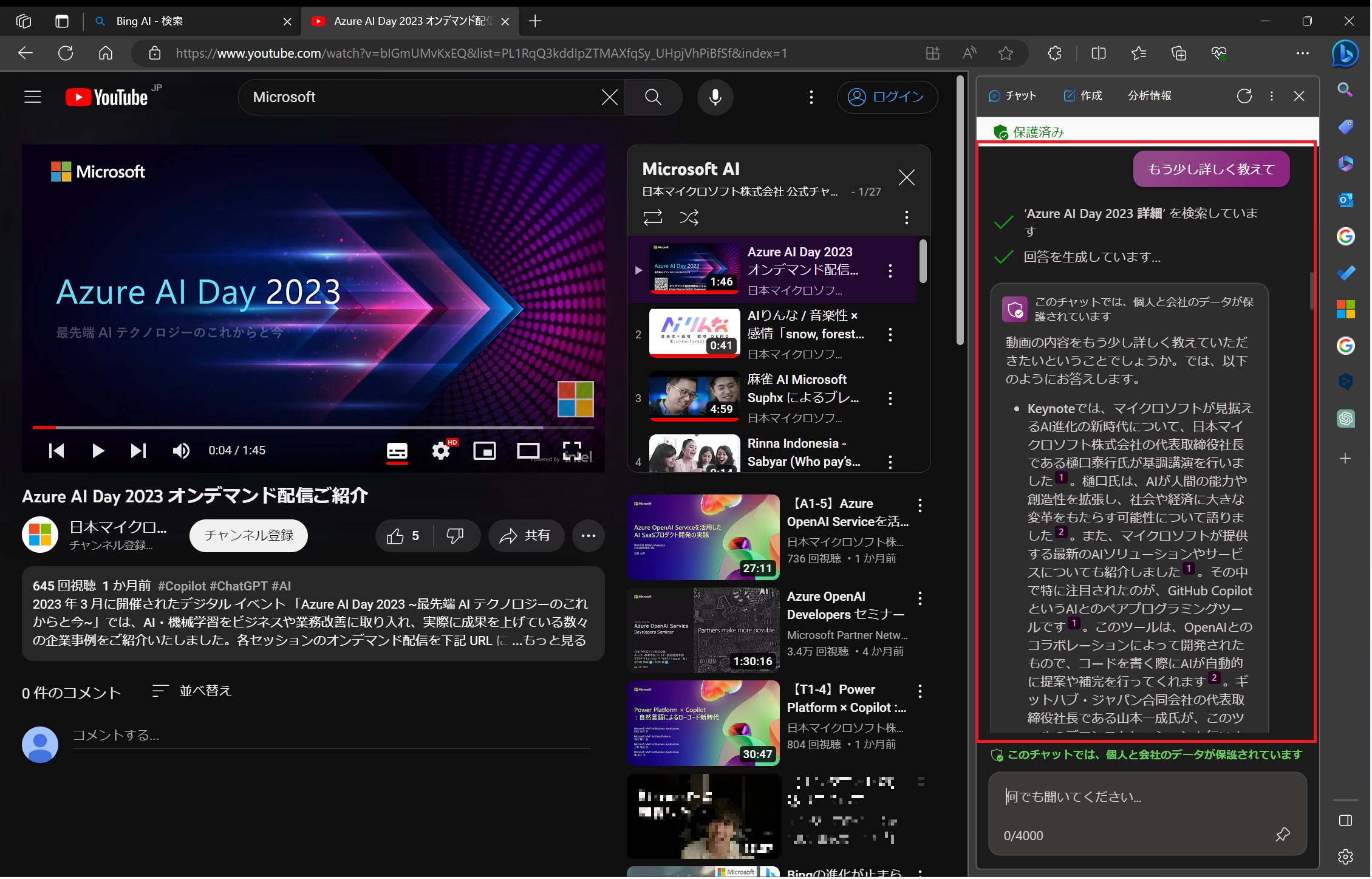The width and height of the screenshot is (1372, 879).
Task: Enter fullscreen video mode
Action: (x=572, y=451)
